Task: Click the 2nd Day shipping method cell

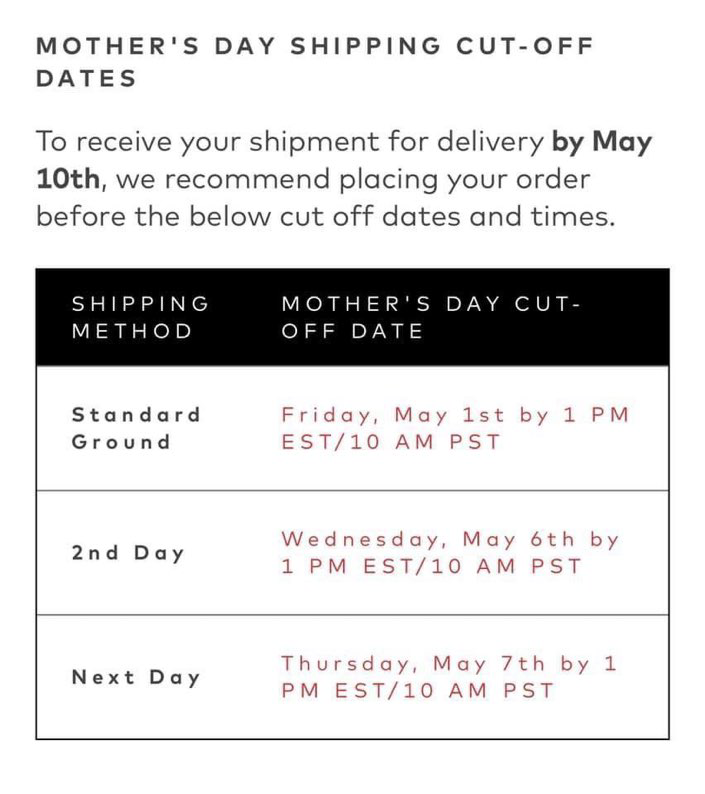Action: (x=128, y=553)
